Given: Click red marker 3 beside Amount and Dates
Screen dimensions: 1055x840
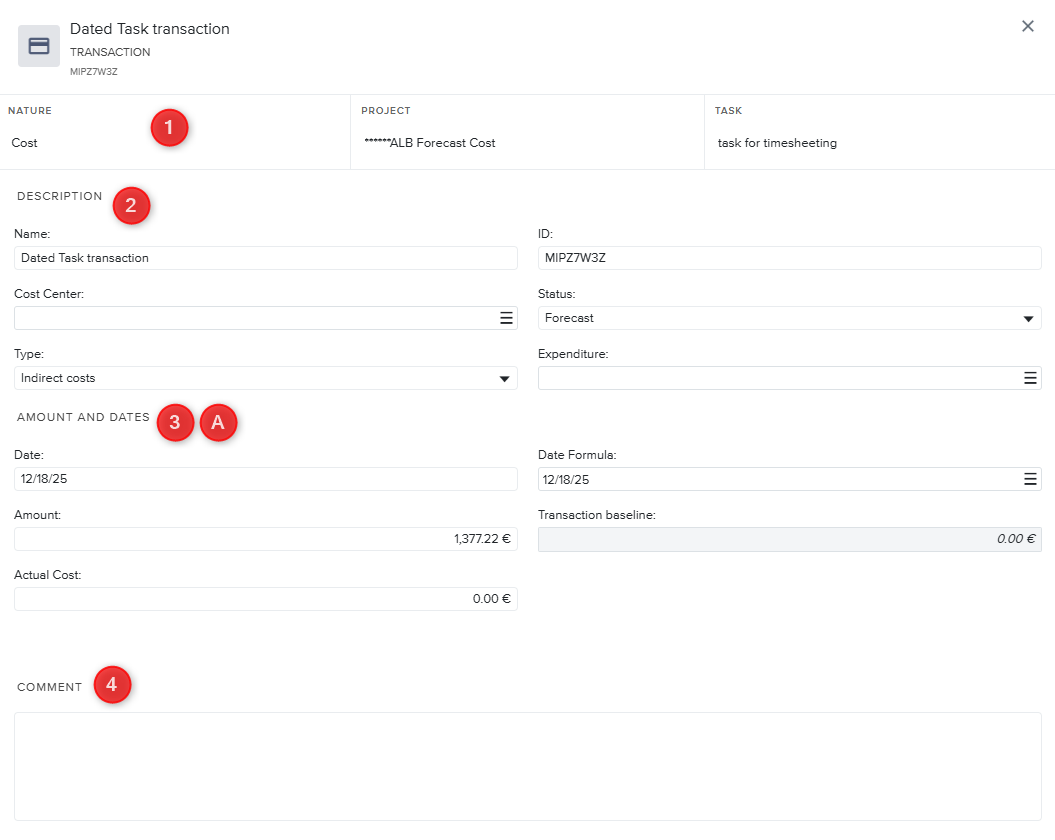Looking at the screenshot, I should 175,423.
